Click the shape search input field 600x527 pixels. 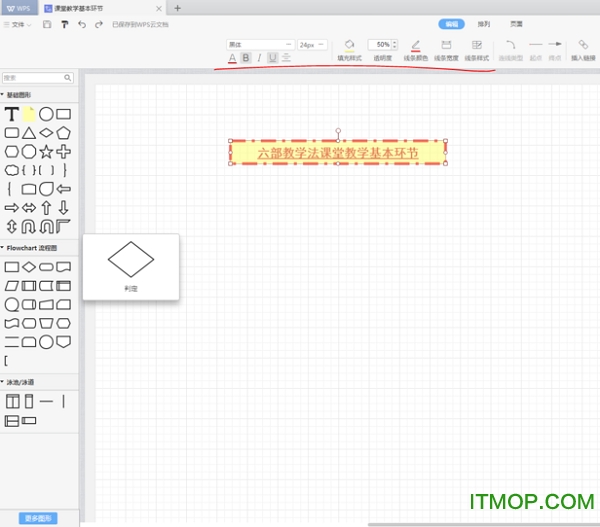coord(33,77)
